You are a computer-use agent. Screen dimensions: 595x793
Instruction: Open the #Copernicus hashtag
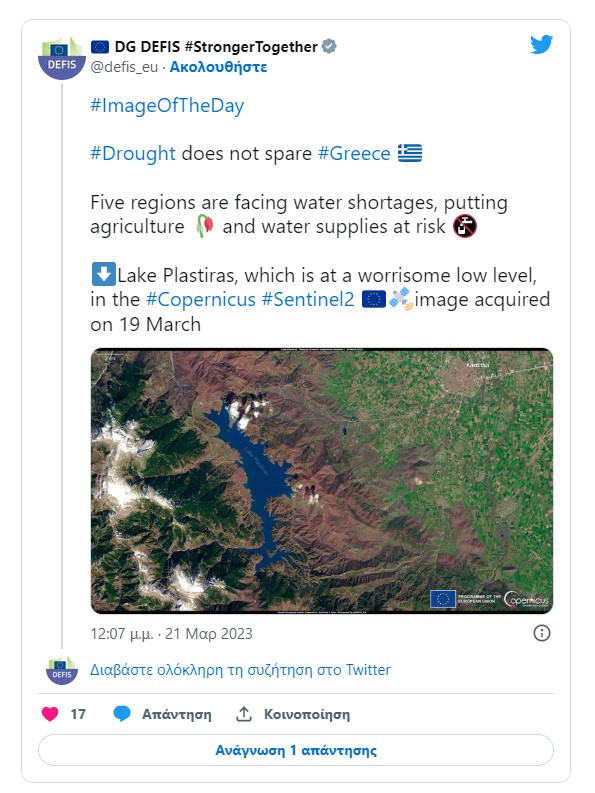pyautogui.click(x=201, y=299)
